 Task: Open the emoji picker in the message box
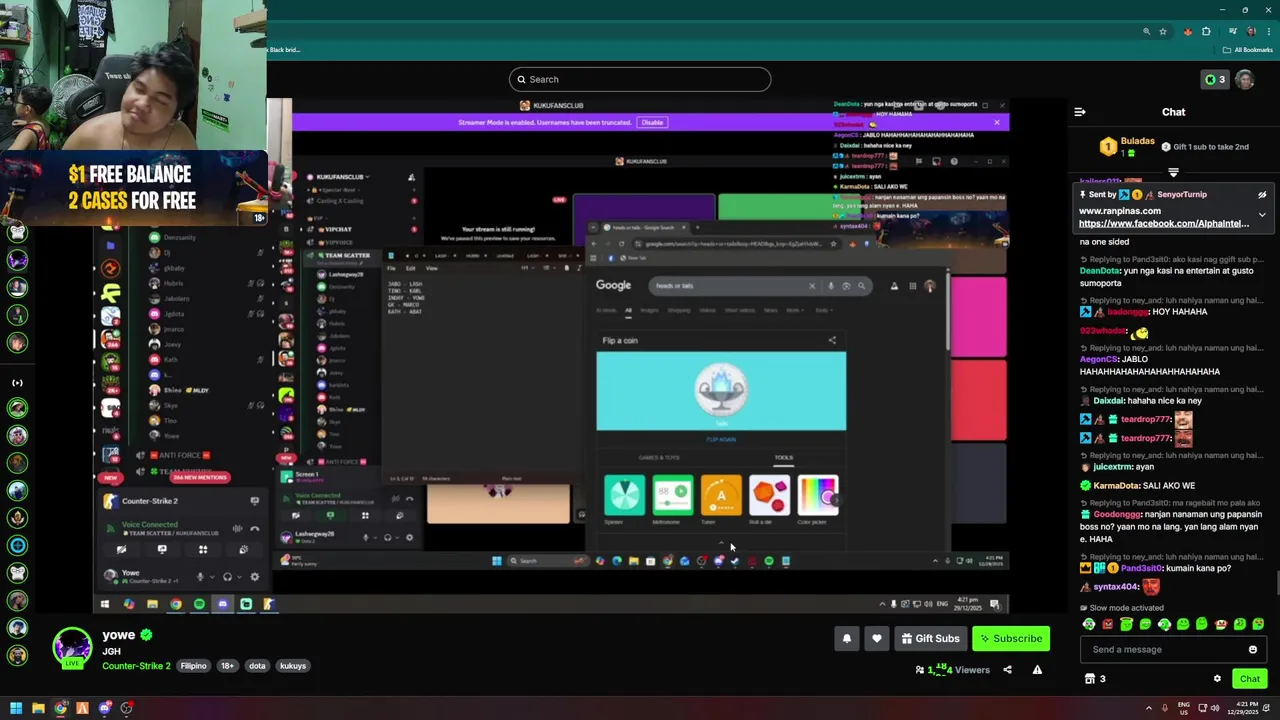coord(1252,650)
